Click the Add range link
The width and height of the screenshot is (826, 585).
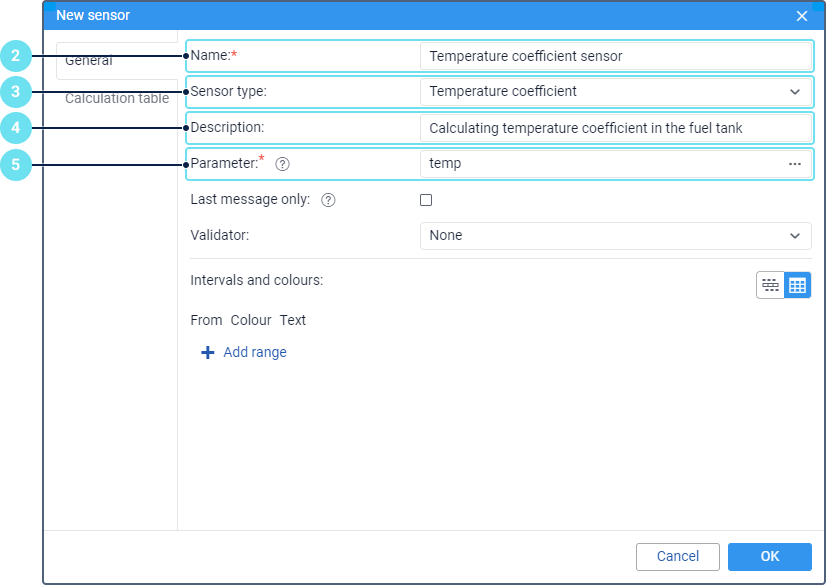coord(255,352)
